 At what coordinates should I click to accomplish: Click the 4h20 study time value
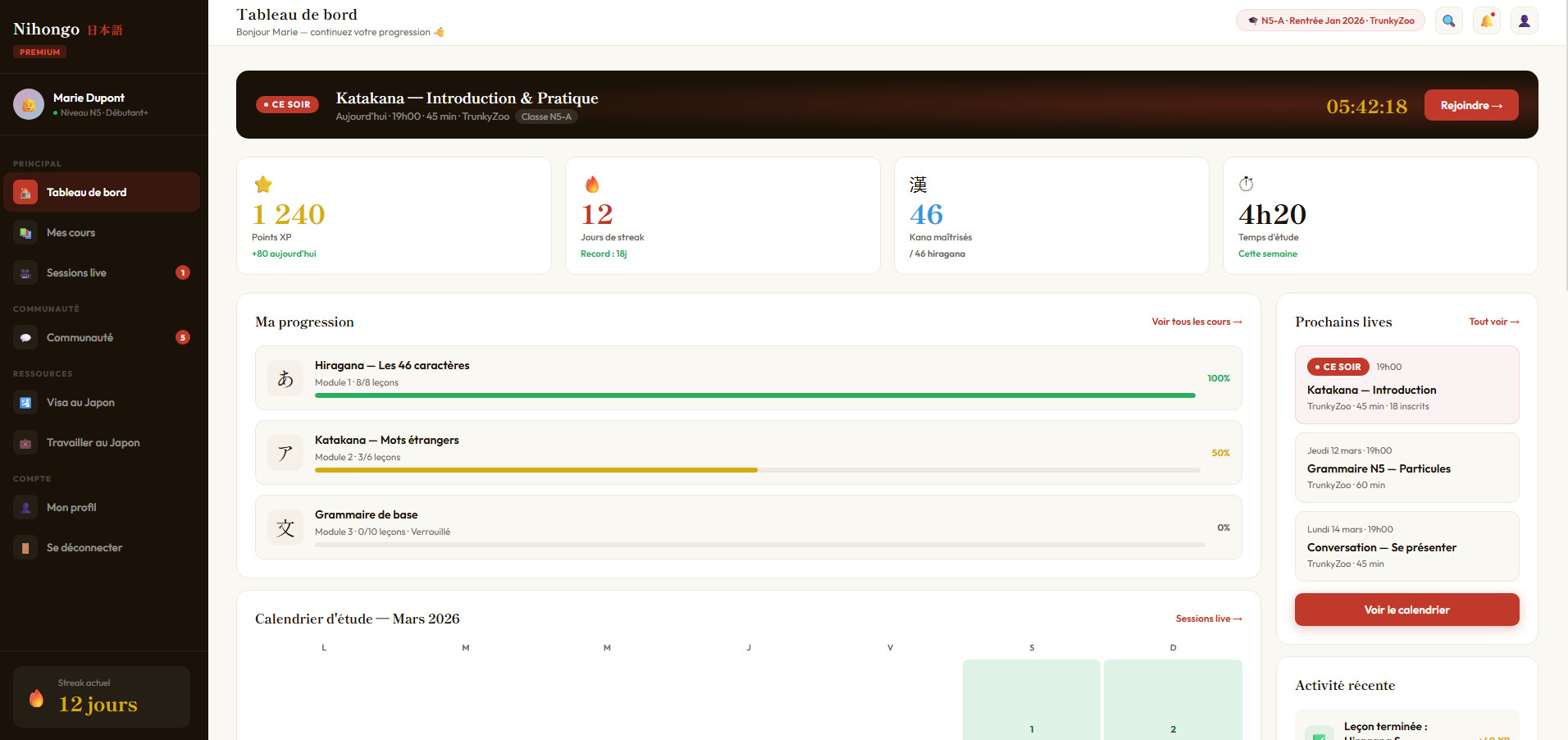click(x=1272, y=214)
